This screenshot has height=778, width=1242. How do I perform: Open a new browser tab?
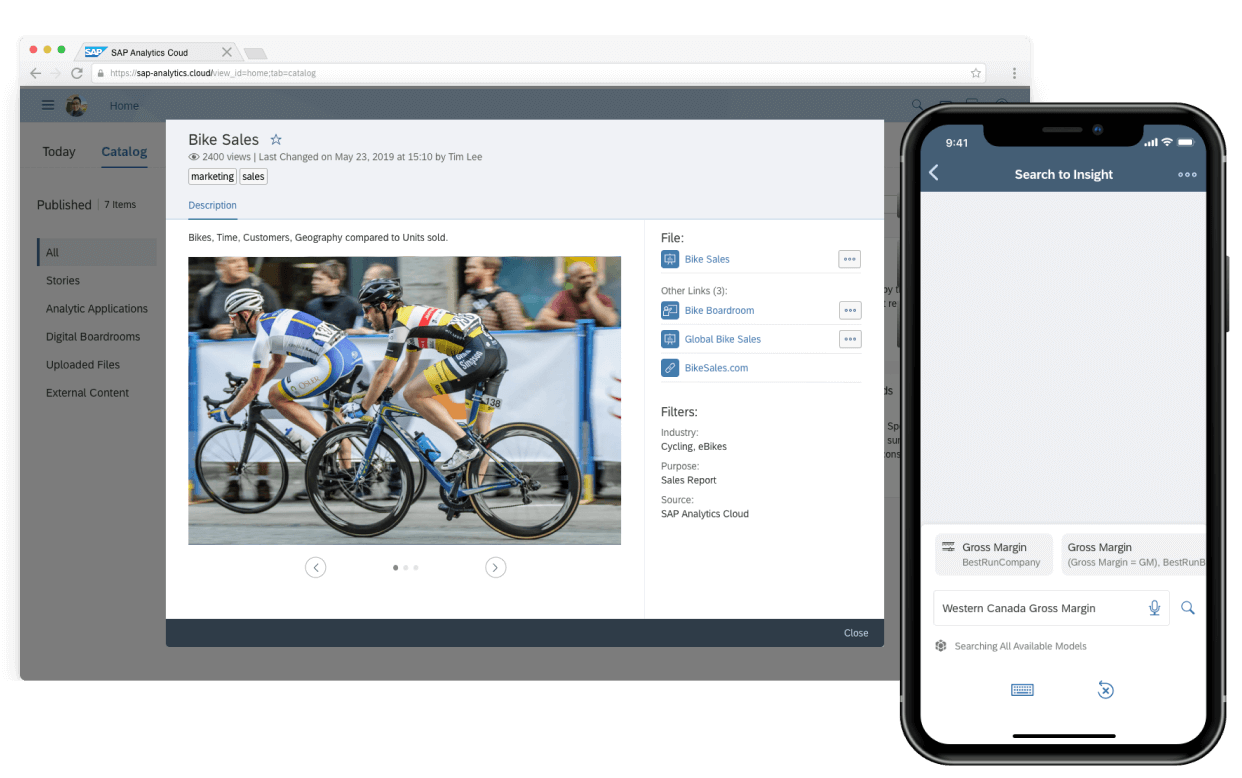pyautogui.click(x=254, y=53)
